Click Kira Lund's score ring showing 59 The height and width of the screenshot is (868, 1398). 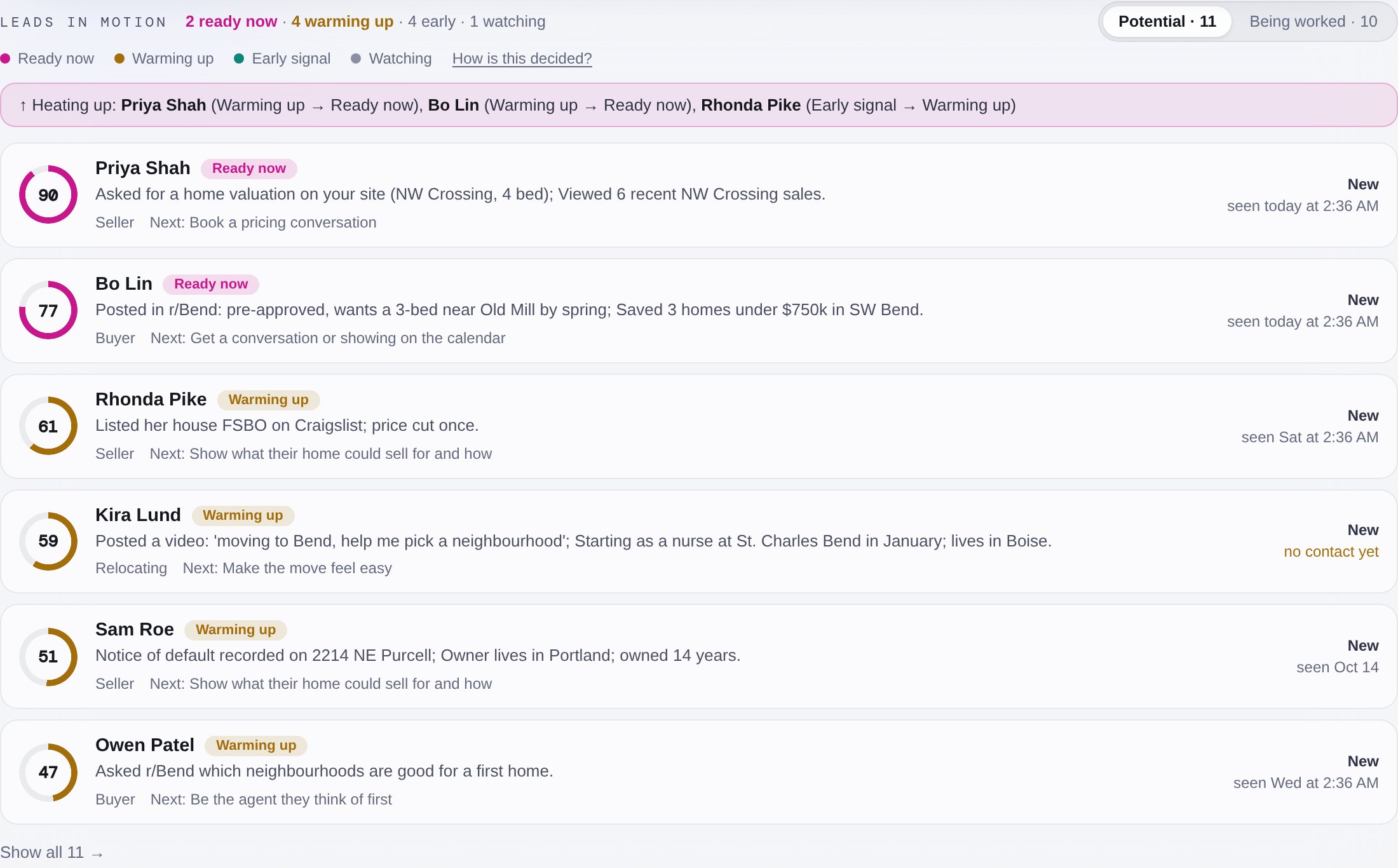point(48,541)
